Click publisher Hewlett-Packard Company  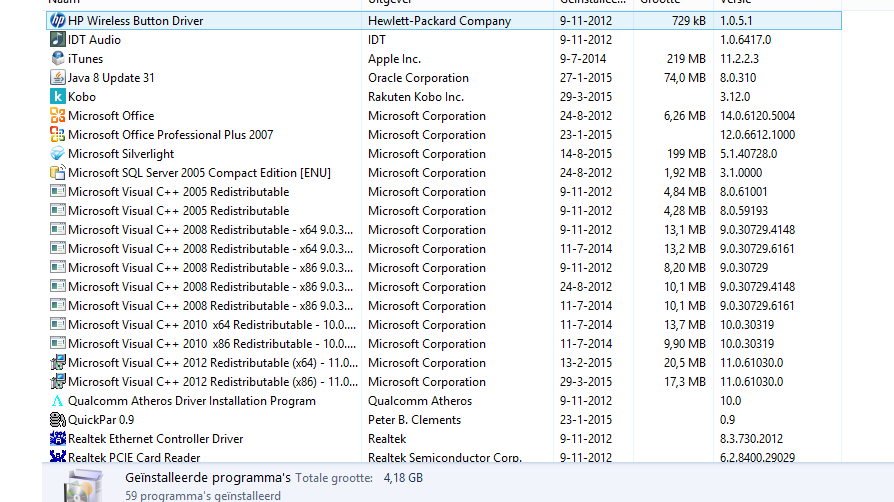439,21
